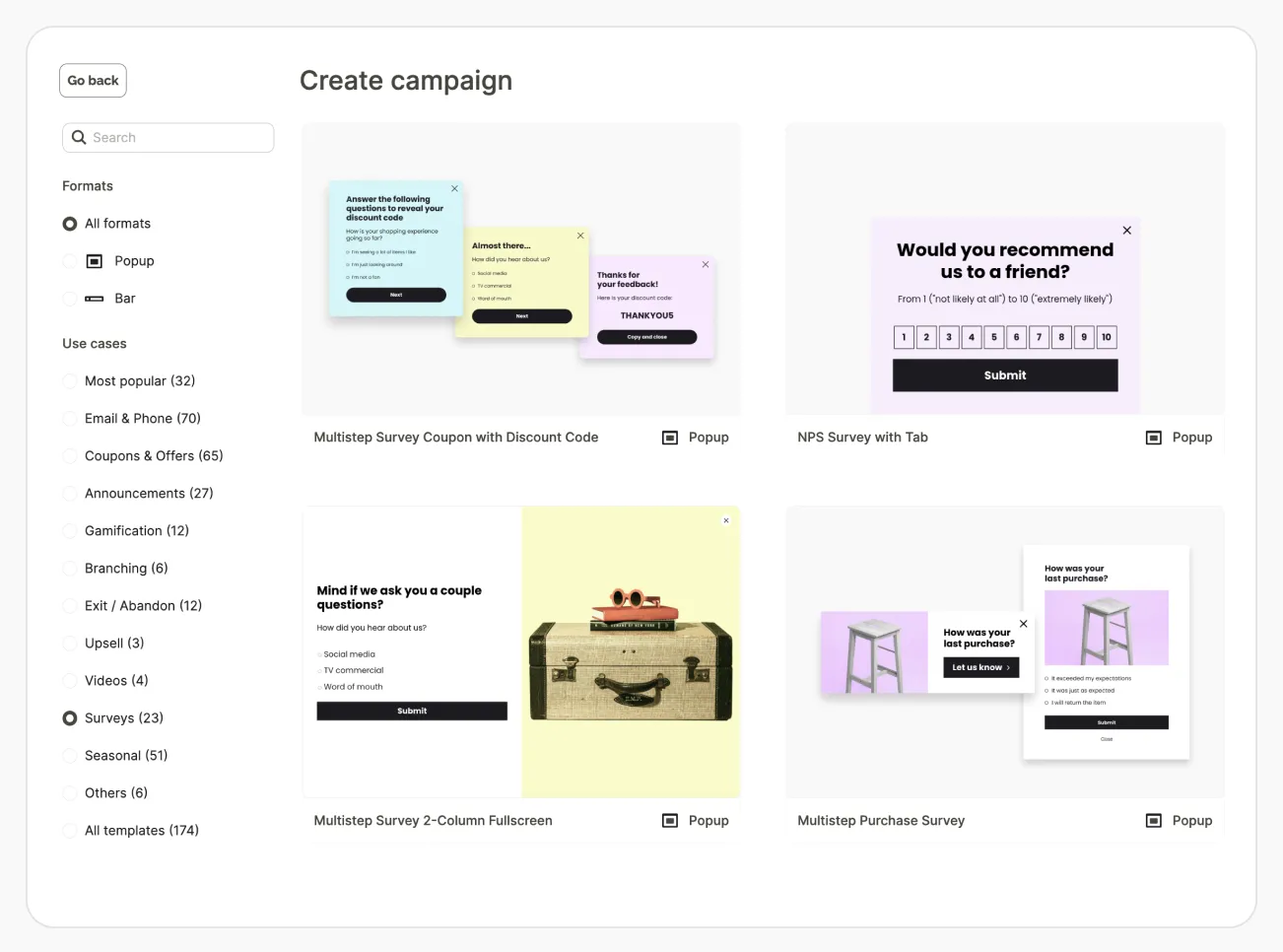This screenshot has width=1283, height=952.
Task: Click the search magnifier icon
Action: pyautogui.click(x=79, y=138)
